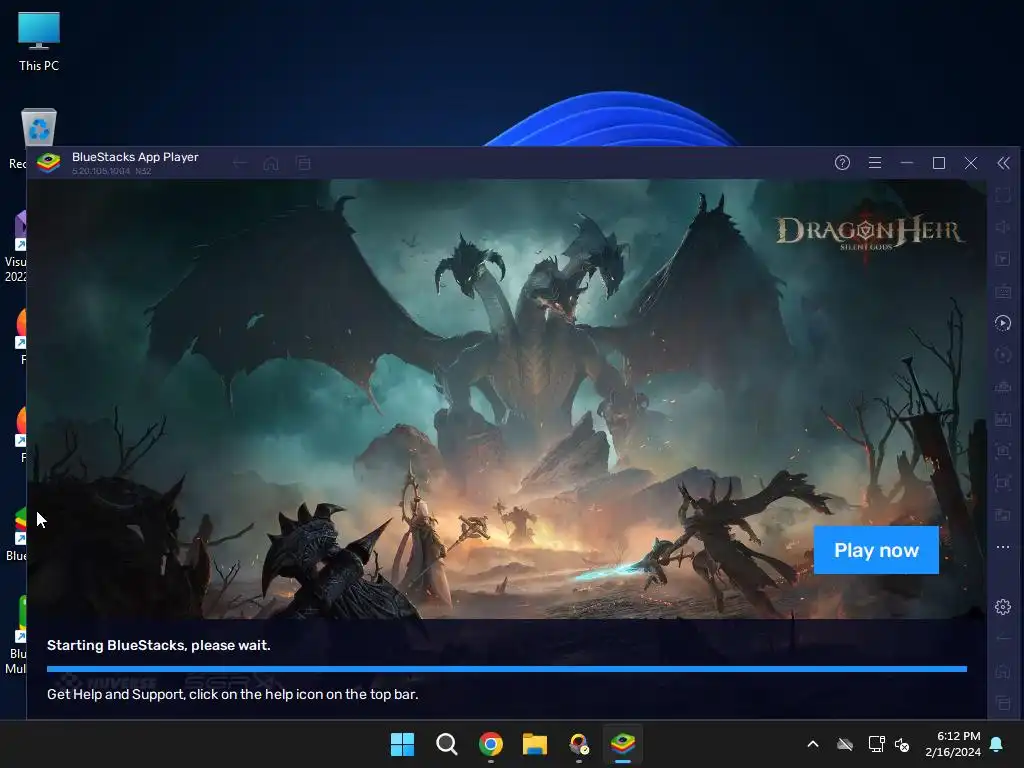
Task: Click the Chrome icon with location badge on the taskbar
Action: 579,744
